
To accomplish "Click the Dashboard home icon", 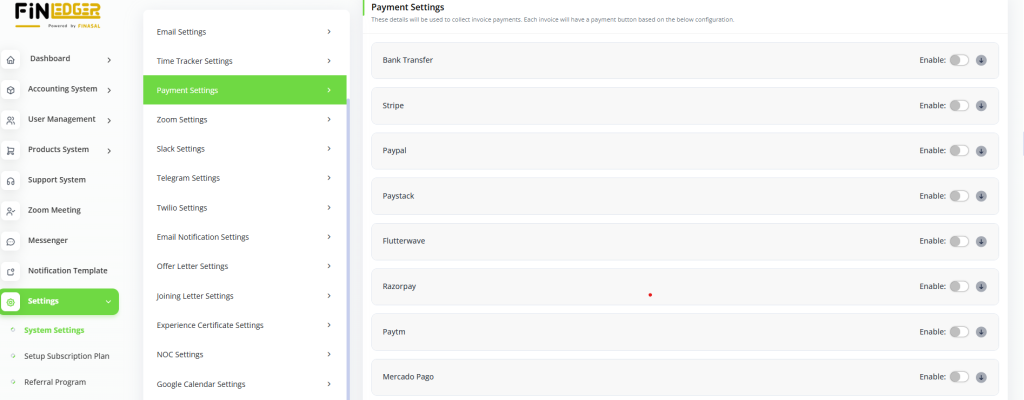I will tap(11, 60).
